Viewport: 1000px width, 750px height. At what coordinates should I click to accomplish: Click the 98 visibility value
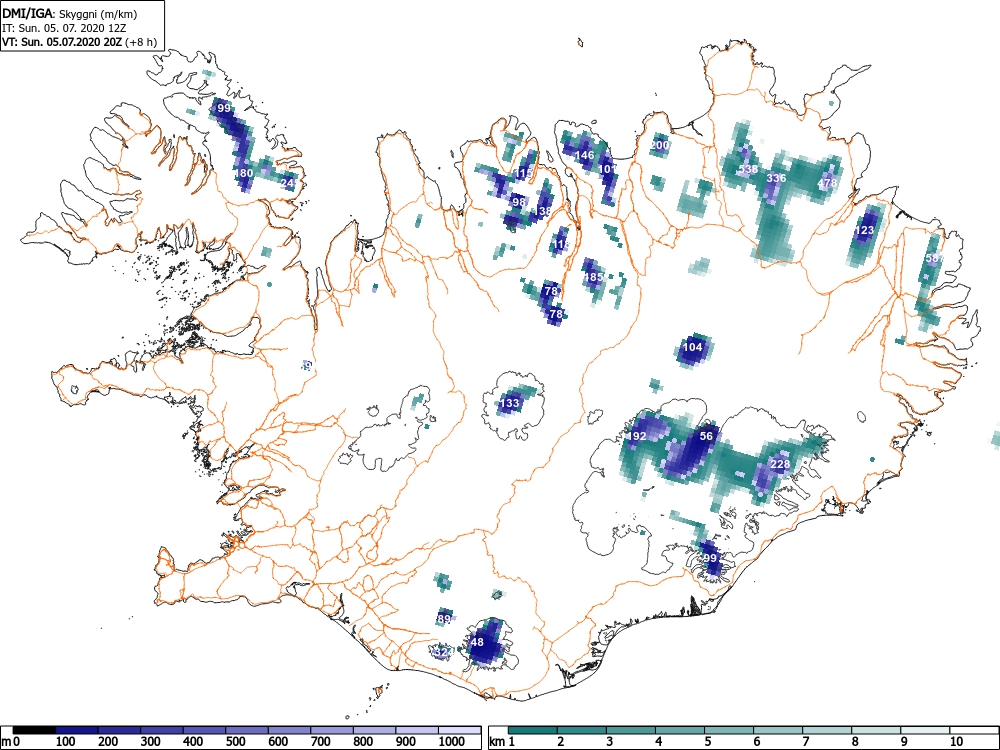519,202
